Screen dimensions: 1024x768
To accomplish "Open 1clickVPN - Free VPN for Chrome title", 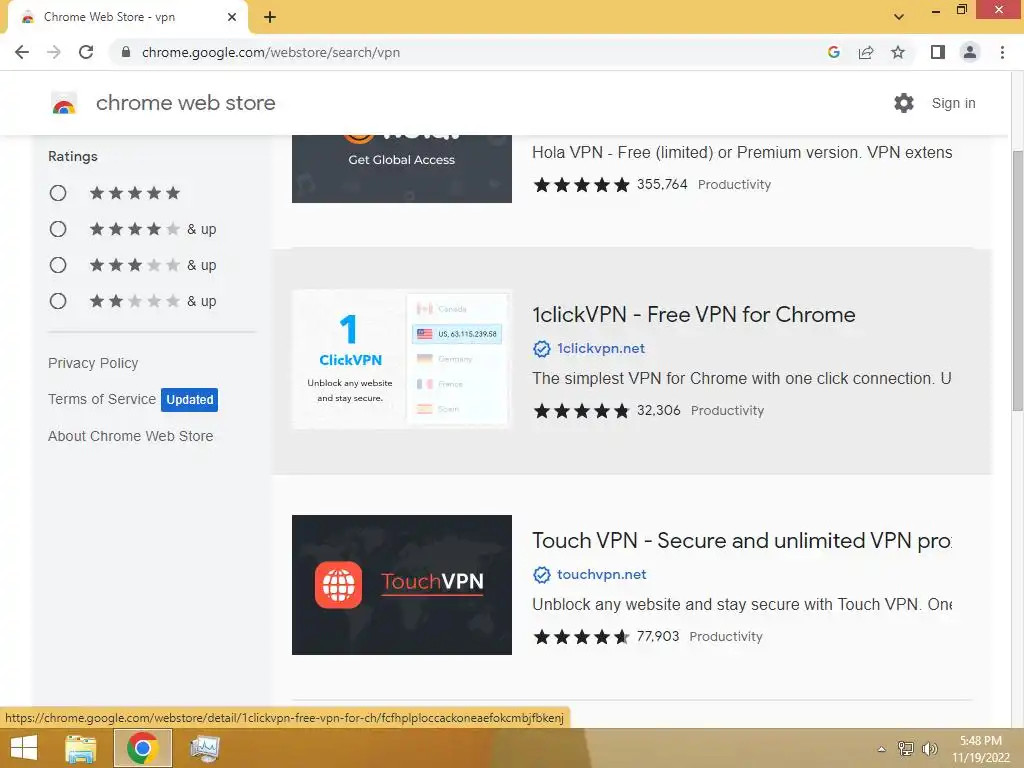I will point(694,315).
